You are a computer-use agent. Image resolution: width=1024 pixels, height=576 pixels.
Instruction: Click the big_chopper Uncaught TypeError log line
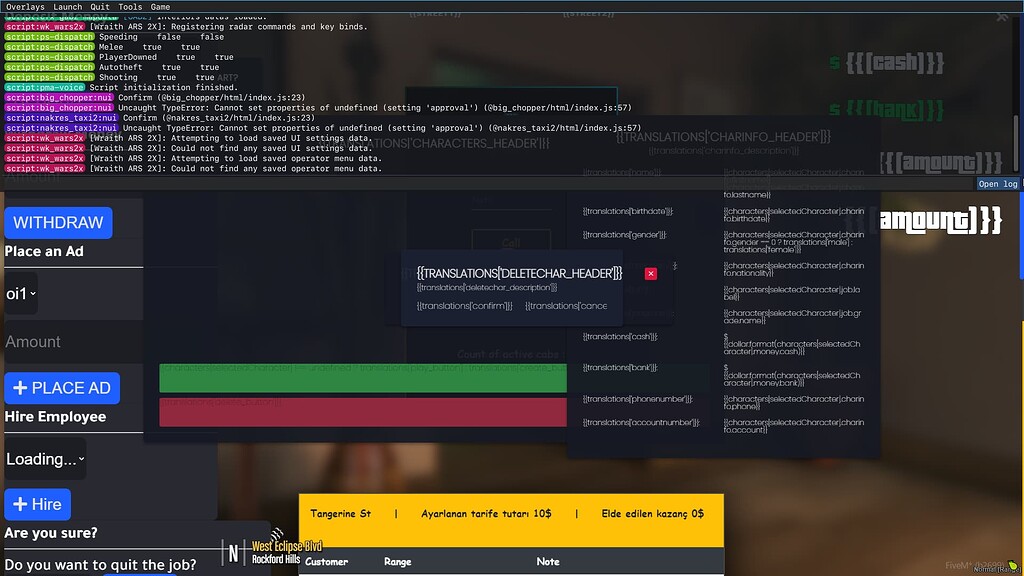pos(375,108)
